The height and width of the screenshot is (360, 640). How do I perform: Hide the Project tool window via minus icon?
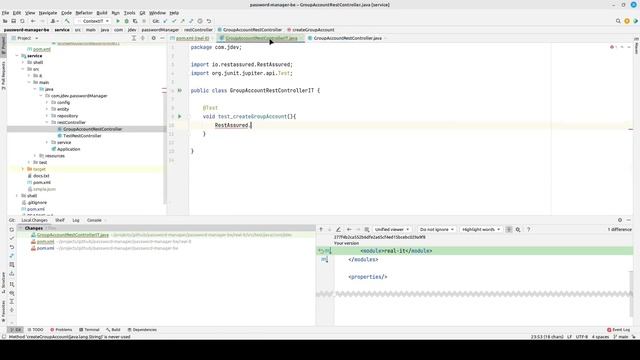coord(162,38)
